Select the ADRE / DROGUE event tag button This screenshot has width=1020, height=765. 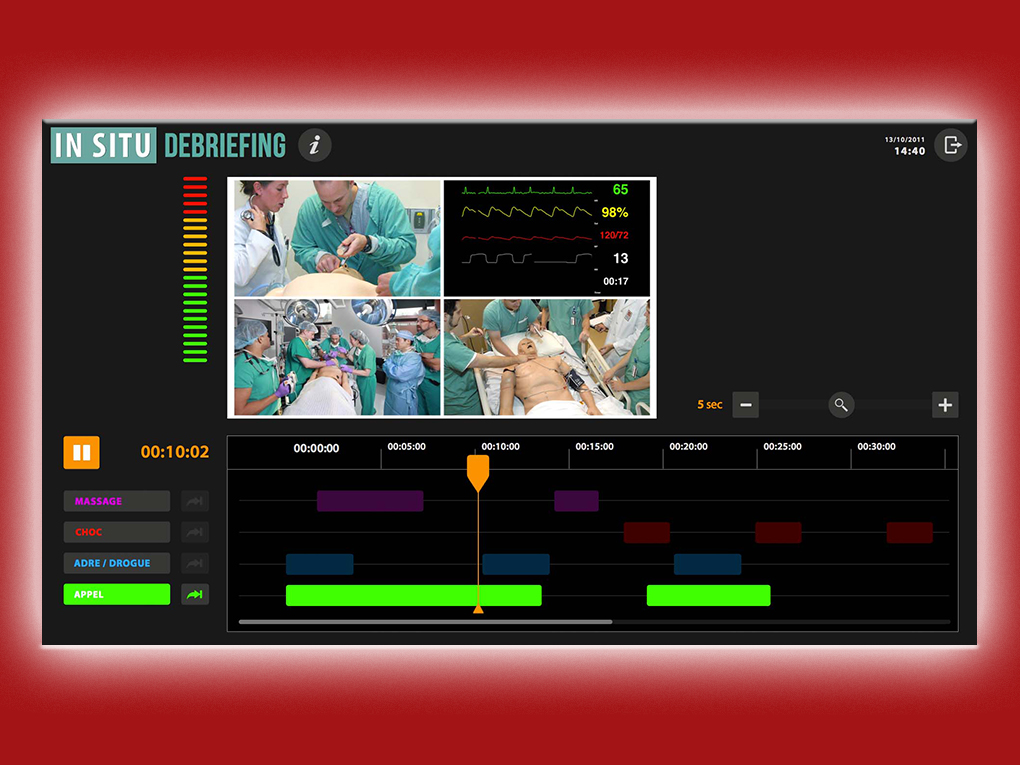117,563
